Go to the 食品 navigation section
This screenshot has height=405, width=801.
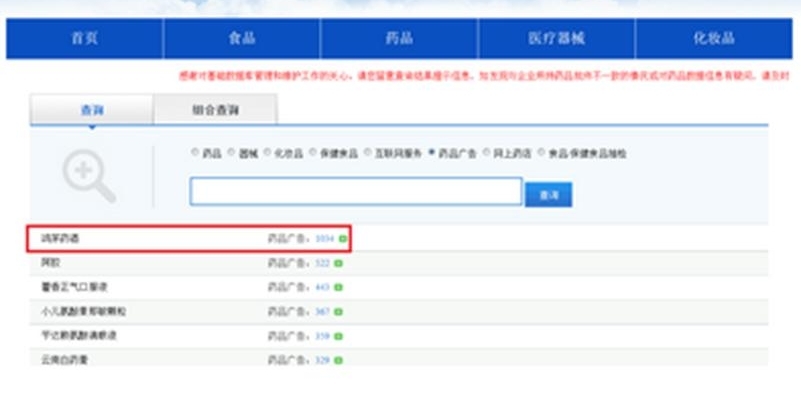click(x=242, y=38)
